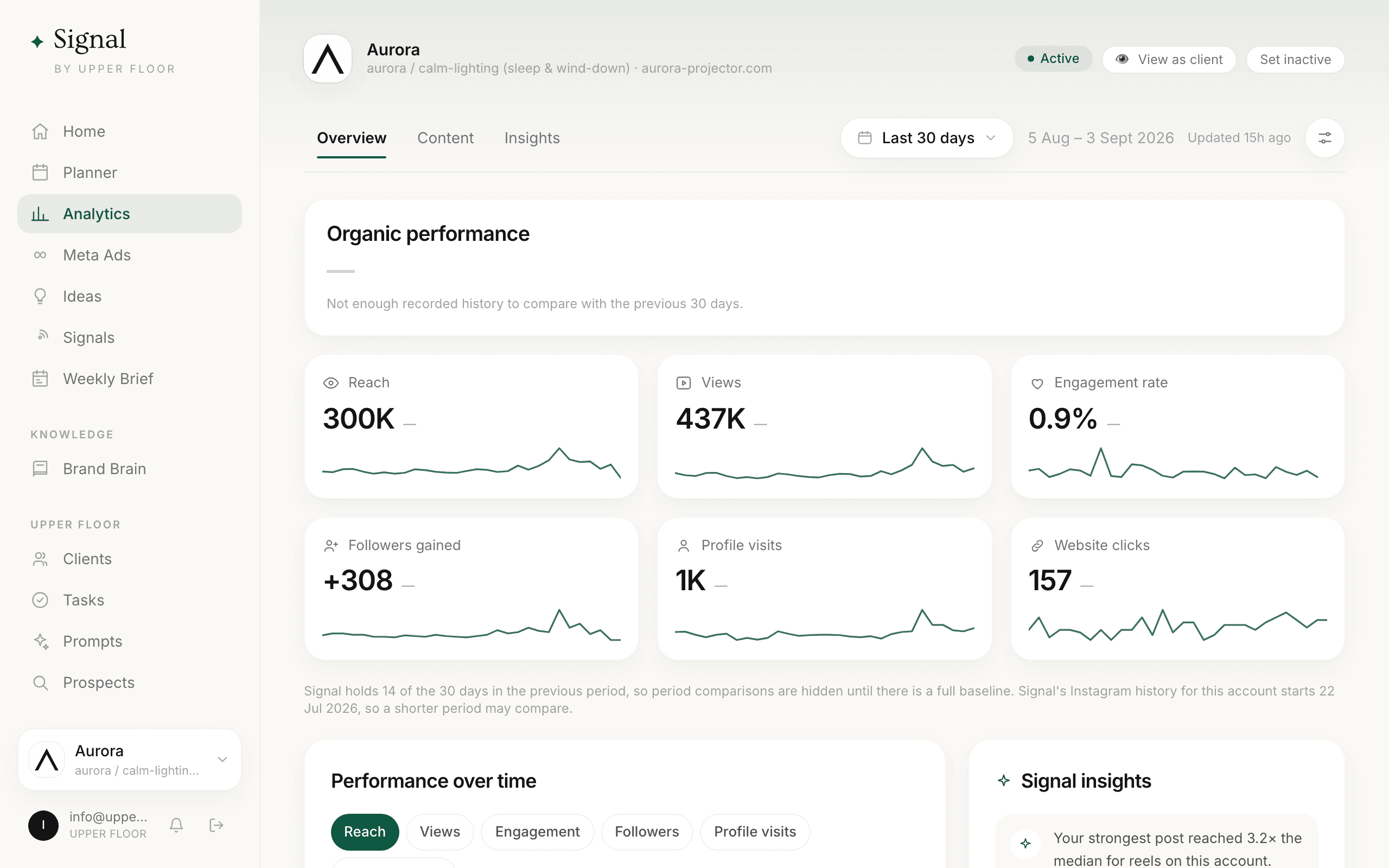Click View as client eye button

coord(1169,59)
